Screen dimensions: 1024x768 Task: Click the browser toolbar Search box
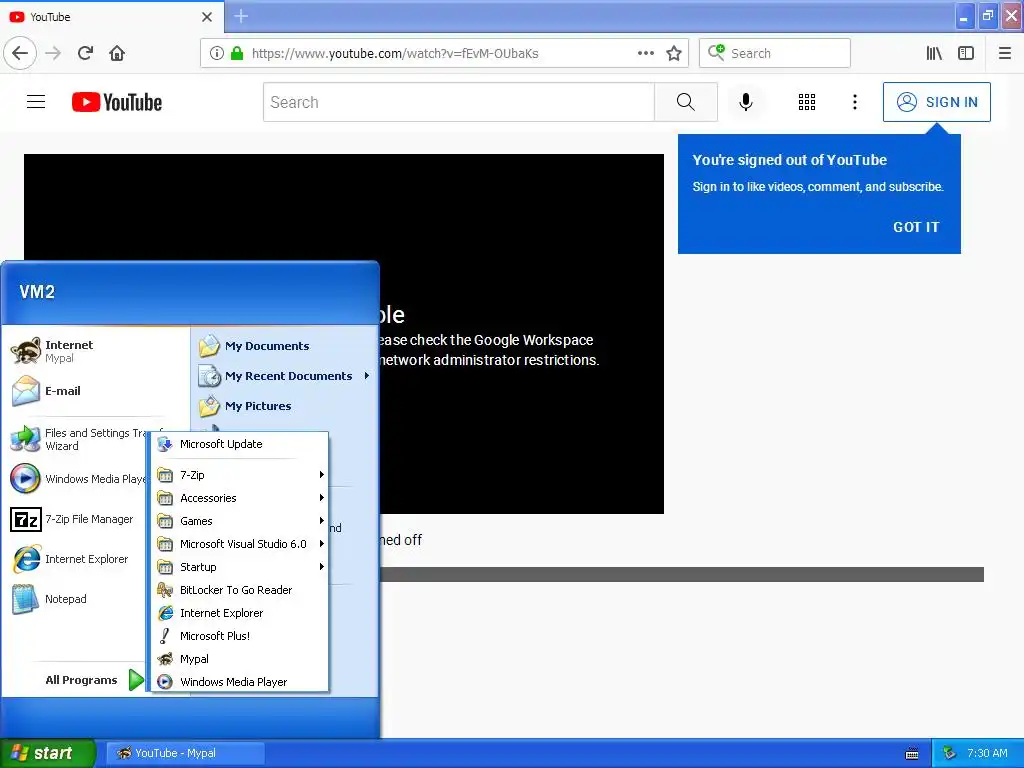pos(775,53)
